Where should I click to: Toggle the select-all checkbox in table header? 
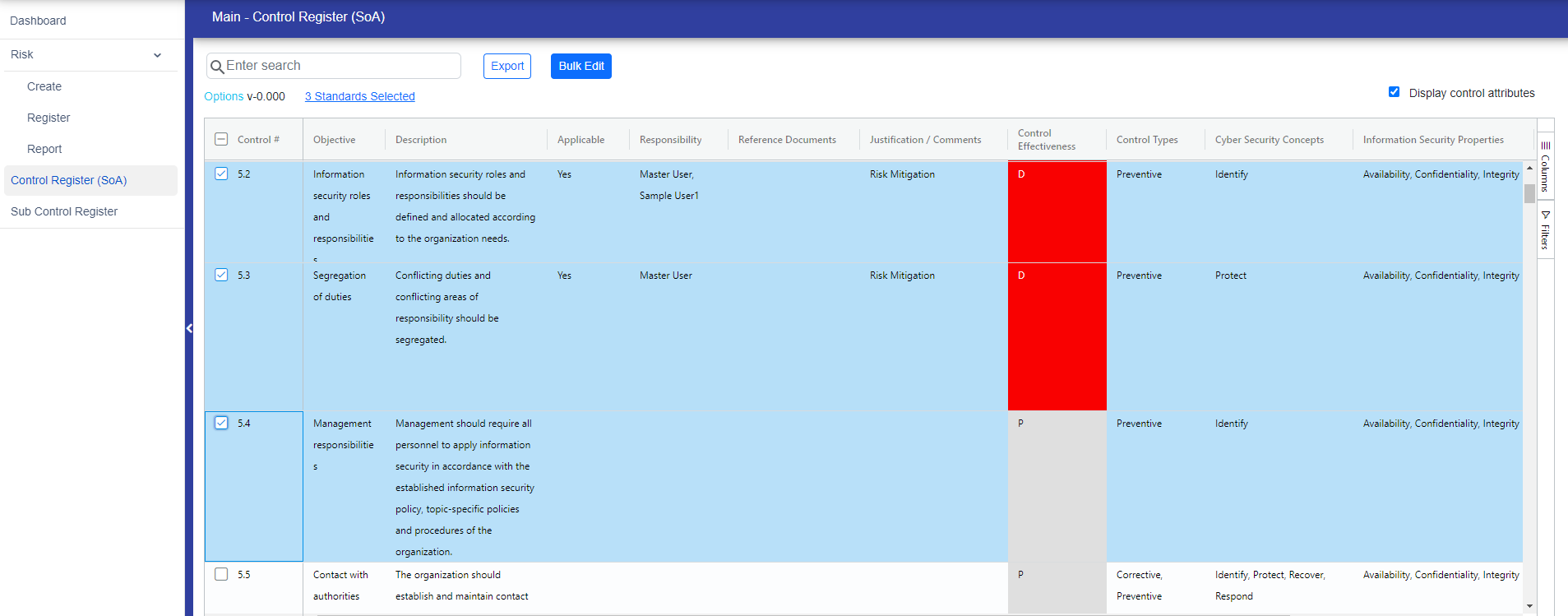(x=221, y=139)
